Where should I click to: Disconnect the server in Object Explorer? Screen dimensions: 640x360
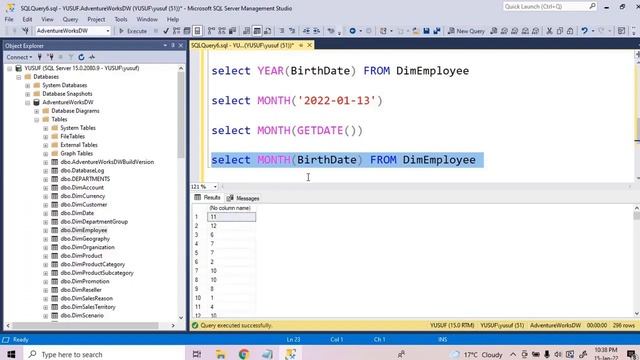(x=50, y=57)
